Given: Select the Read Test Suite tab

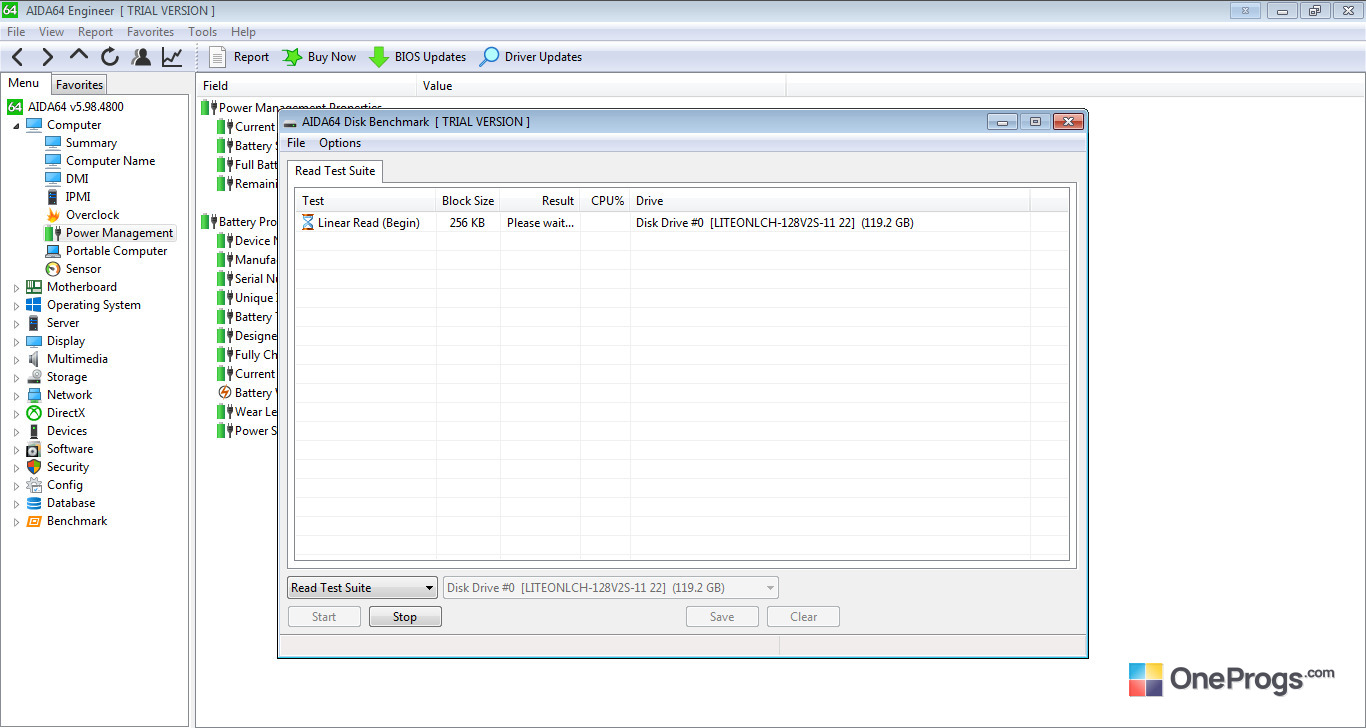Looking at the screenshot, I should point(335,171).
